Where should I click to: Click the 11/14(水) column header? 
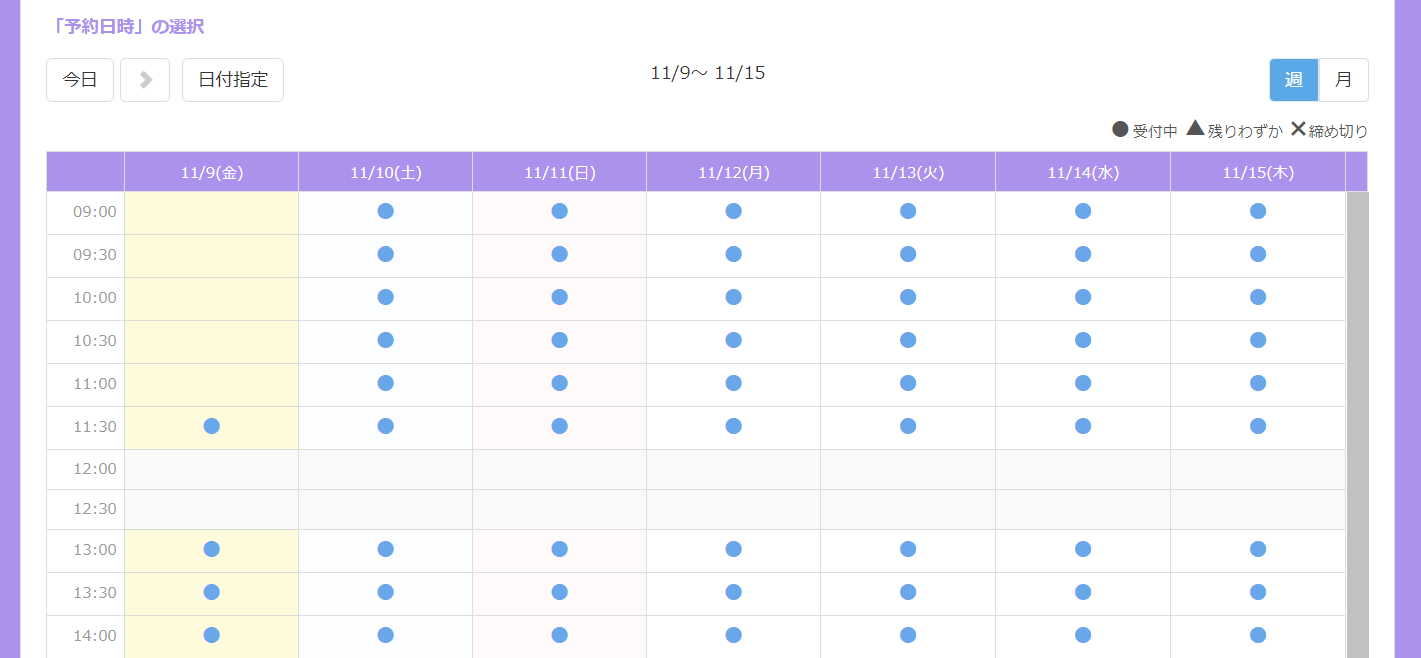(1083, 172)
